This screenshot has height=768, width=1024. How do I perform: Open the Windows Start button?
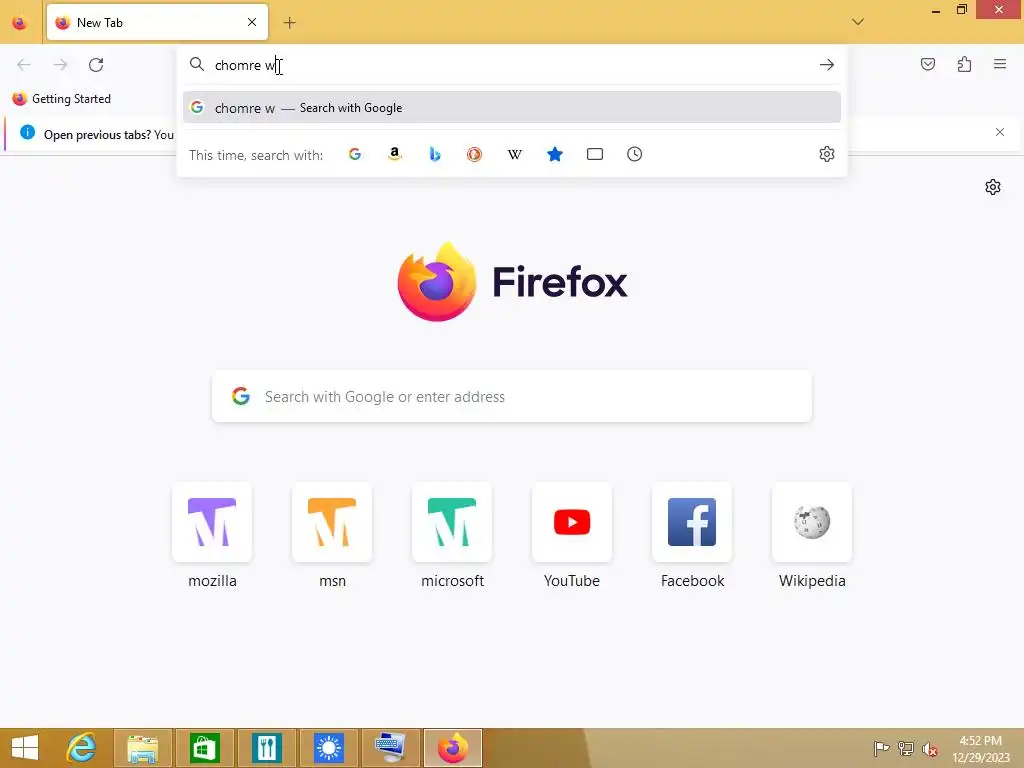pyautogui.click(x=25, y=748)
